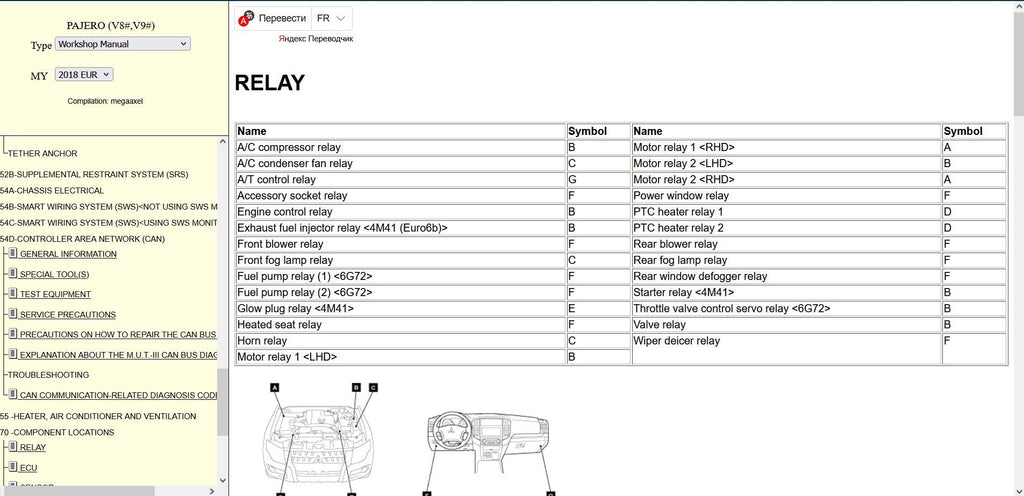This screenshot has width=1024, height=496.
Task: Select the Power window relay cell
Action: click(x=786, y=196)
